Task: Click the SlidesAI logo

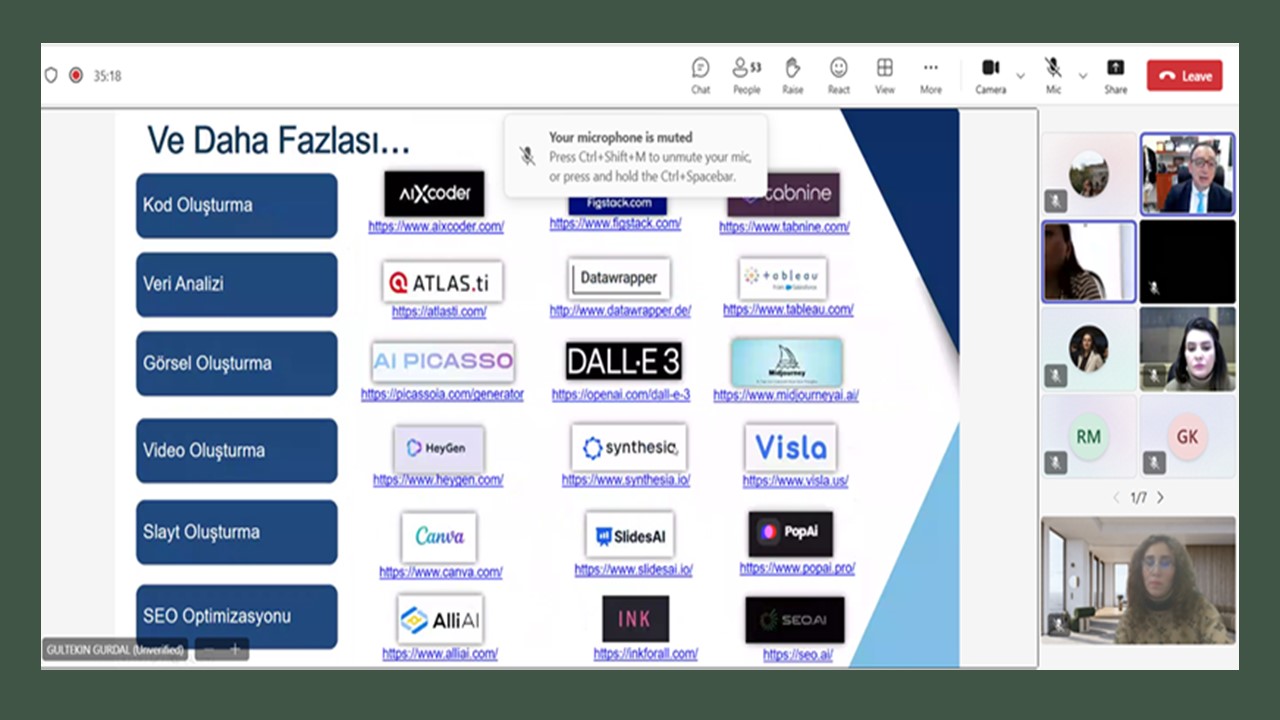Action: [630, 536]
